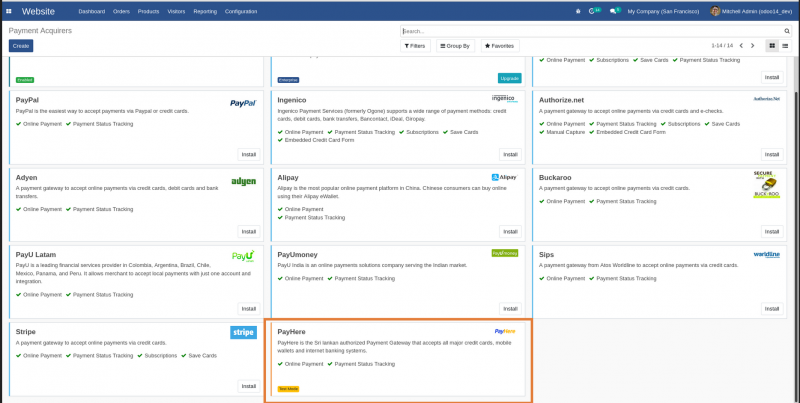Install the Sips acquirer
The width and height of the screenshot is (800, 403).
[x=772, y=309]
